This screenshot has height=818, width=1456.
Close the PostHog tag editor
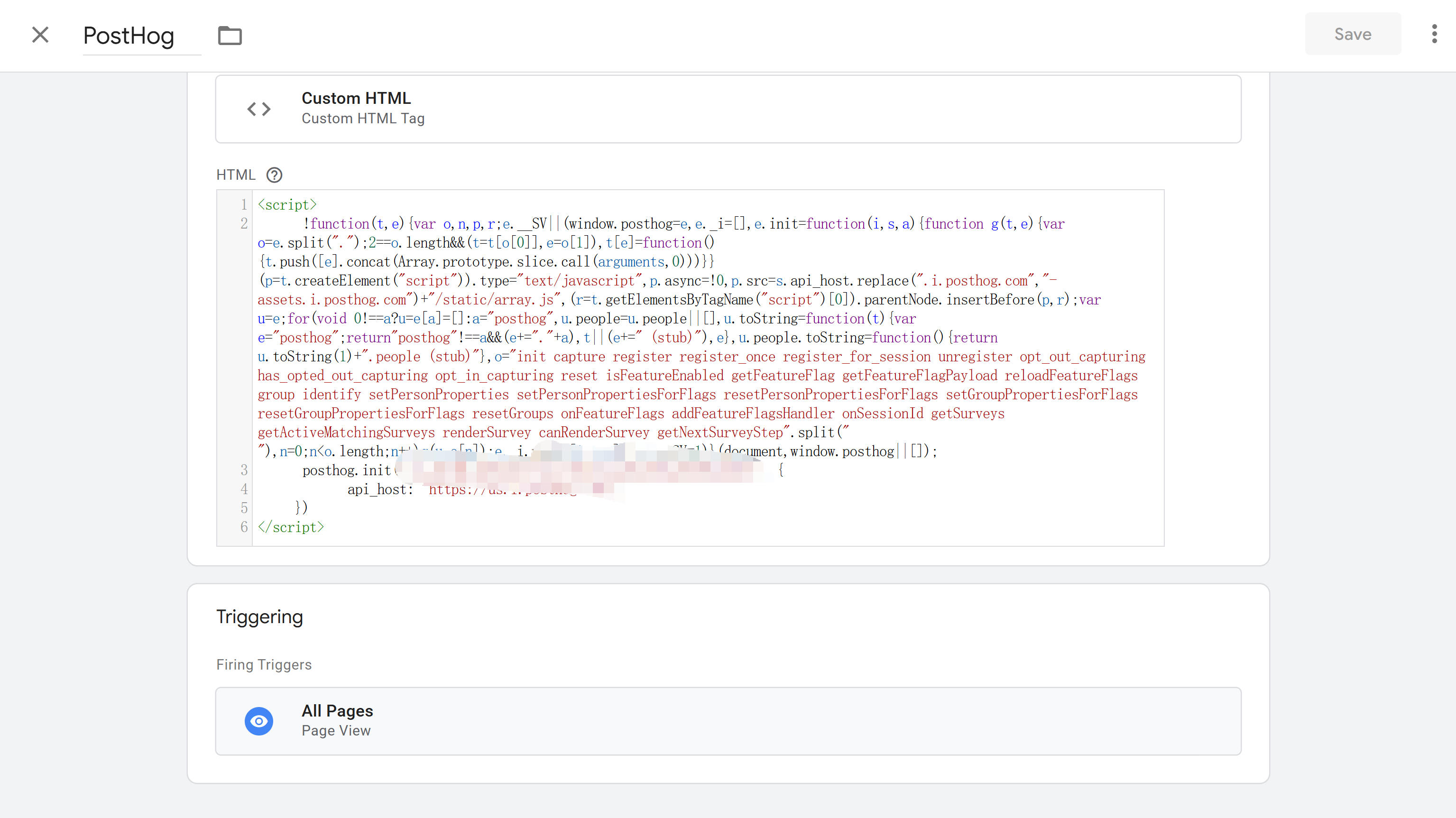coord(40,35)
